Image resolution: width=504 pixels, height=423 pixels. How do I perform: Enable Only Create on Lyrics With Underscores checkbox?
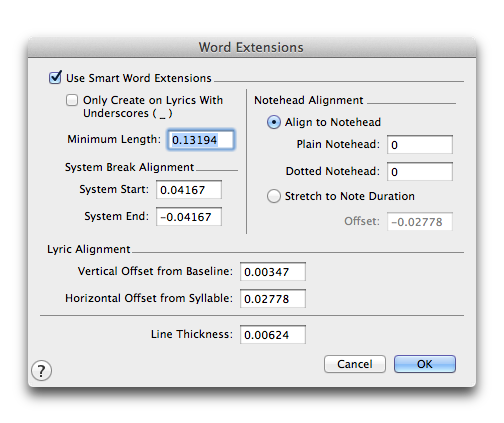click(72, 100)
